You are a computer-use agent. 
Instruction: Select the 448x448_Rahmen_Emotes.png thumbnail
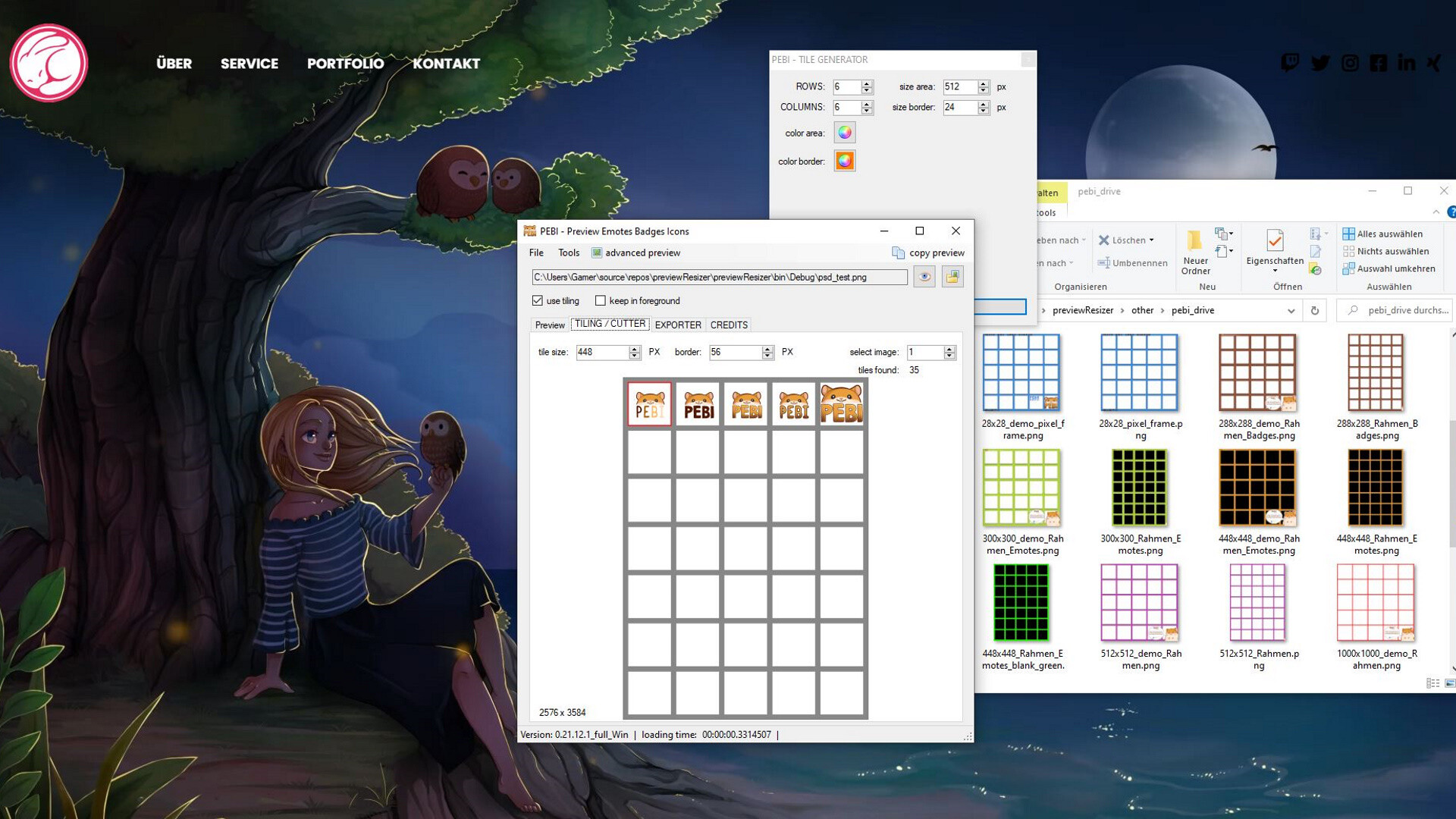1375,488
